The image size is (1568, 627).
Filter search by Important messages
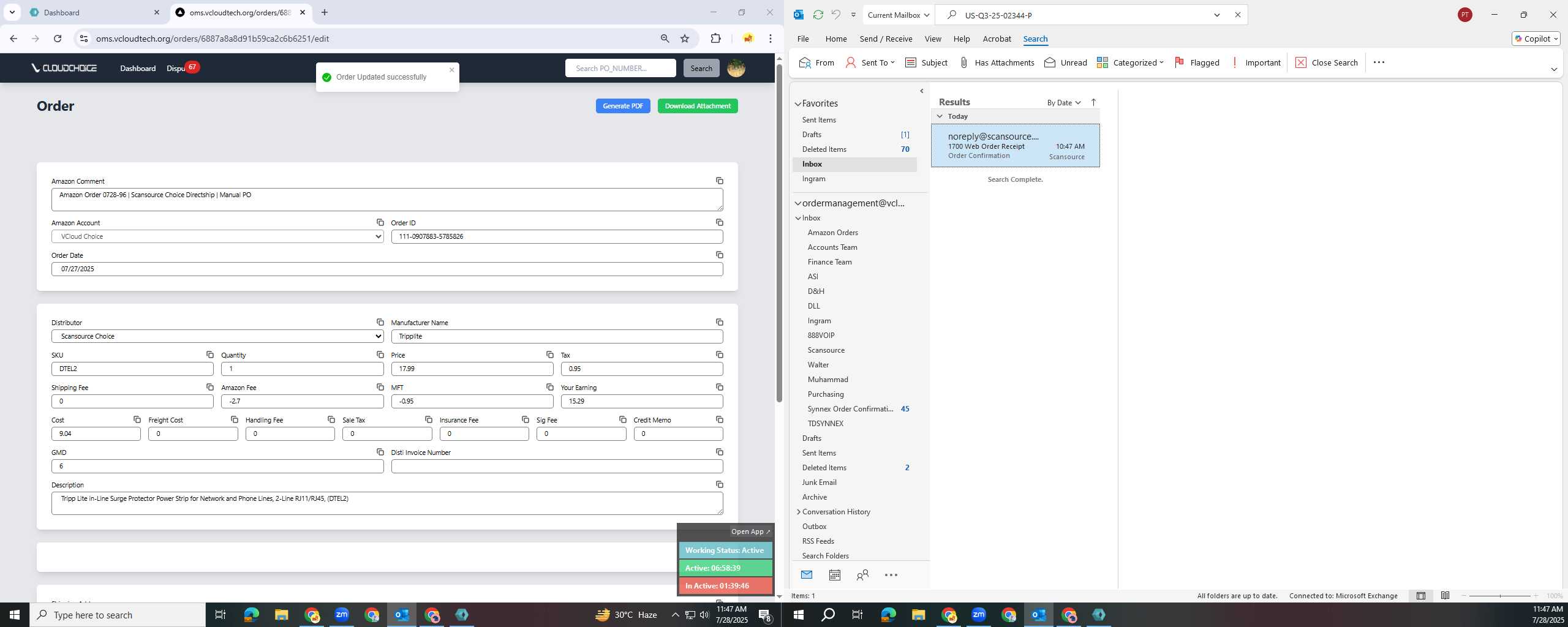[x=1256, y=62]
